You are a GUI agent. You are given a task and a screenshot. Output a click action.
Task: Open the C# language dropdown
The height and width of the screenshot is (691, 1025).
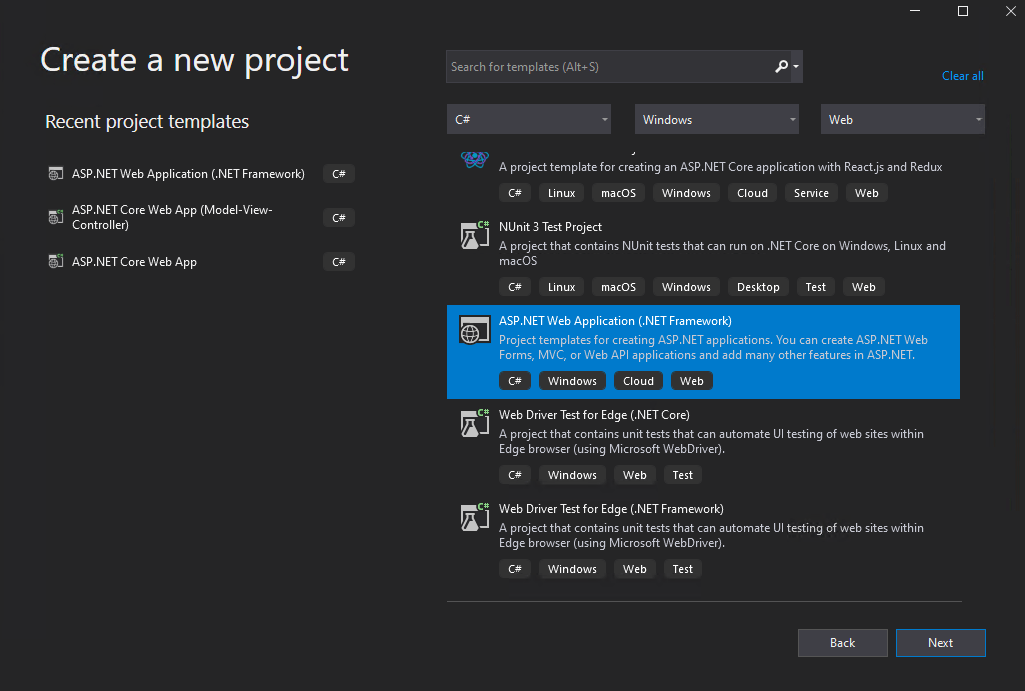pos(528,119)
